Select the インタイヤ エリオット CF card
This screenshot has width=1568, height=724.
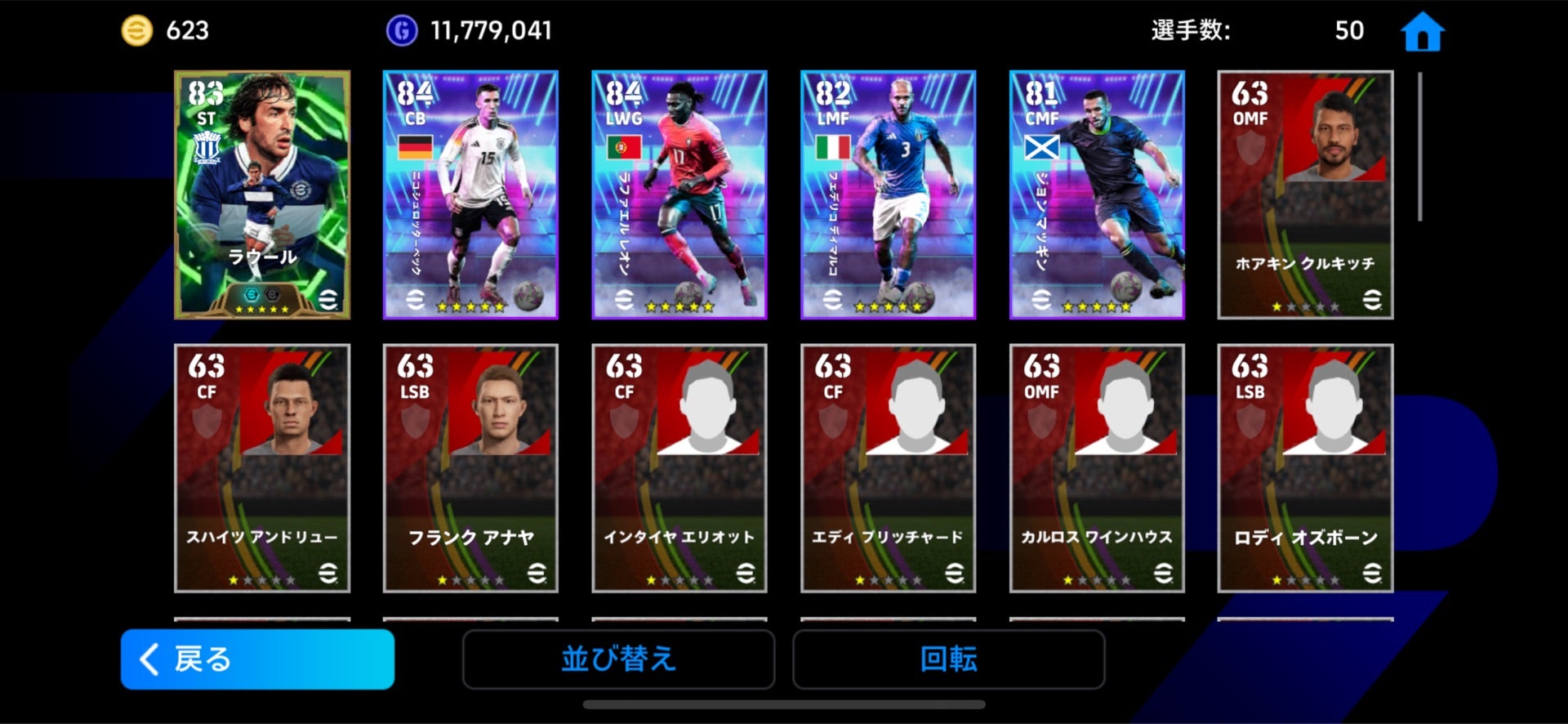(x=679, y=468)
